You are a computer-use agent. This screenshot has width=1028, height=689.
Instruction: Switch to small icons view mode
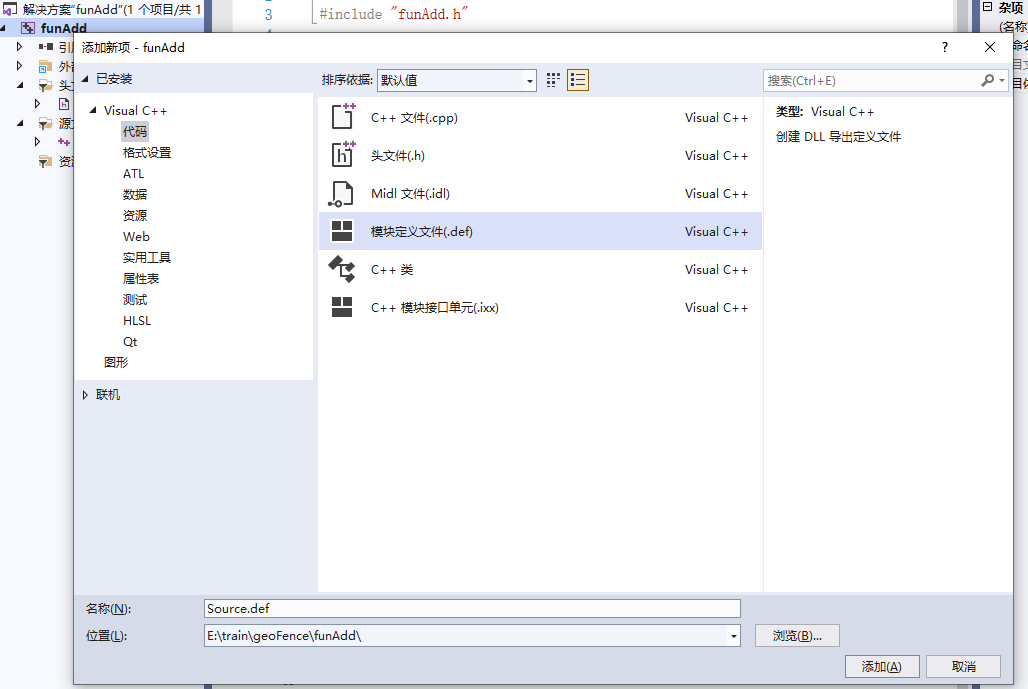552,79
